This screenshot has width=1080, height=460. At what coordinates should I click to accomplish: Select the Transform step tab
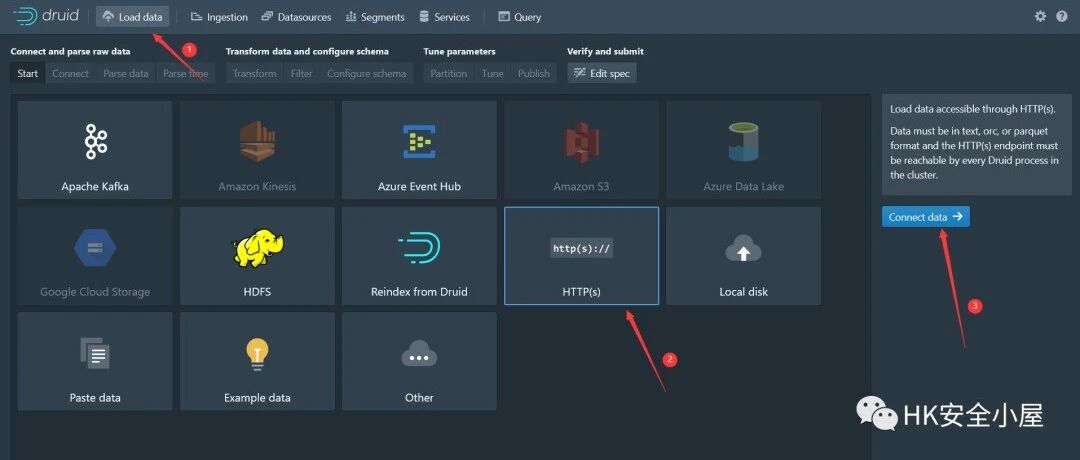pos(254,73)
